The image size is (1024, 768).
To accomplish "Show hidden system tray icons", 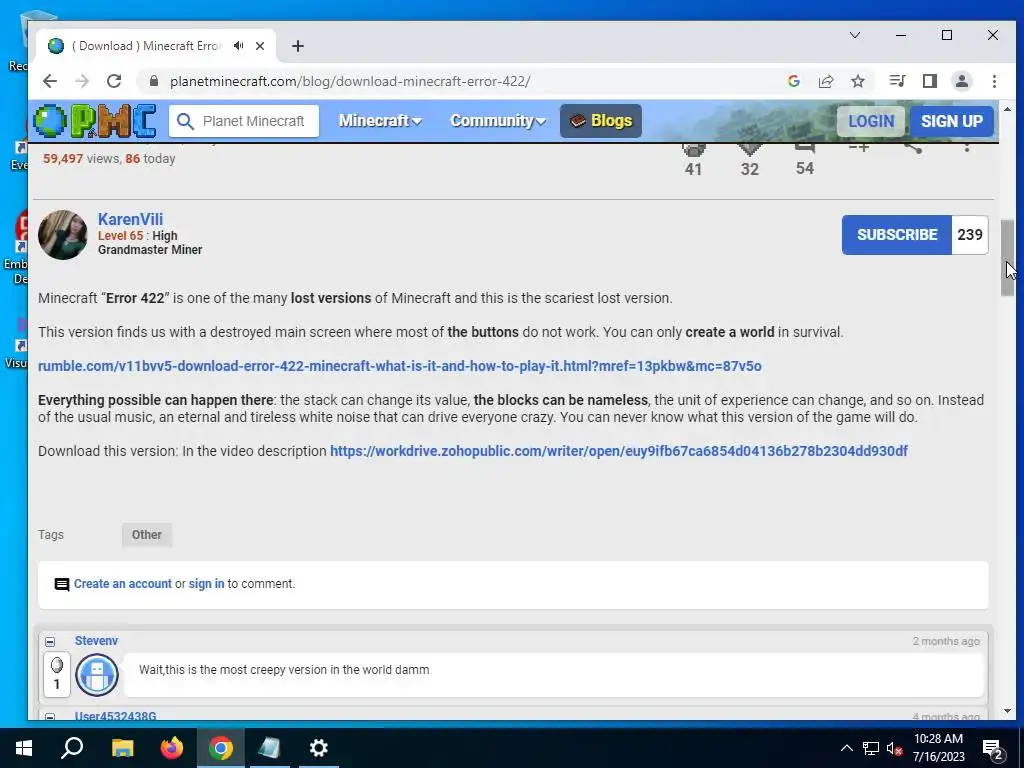I will point(846,748).
